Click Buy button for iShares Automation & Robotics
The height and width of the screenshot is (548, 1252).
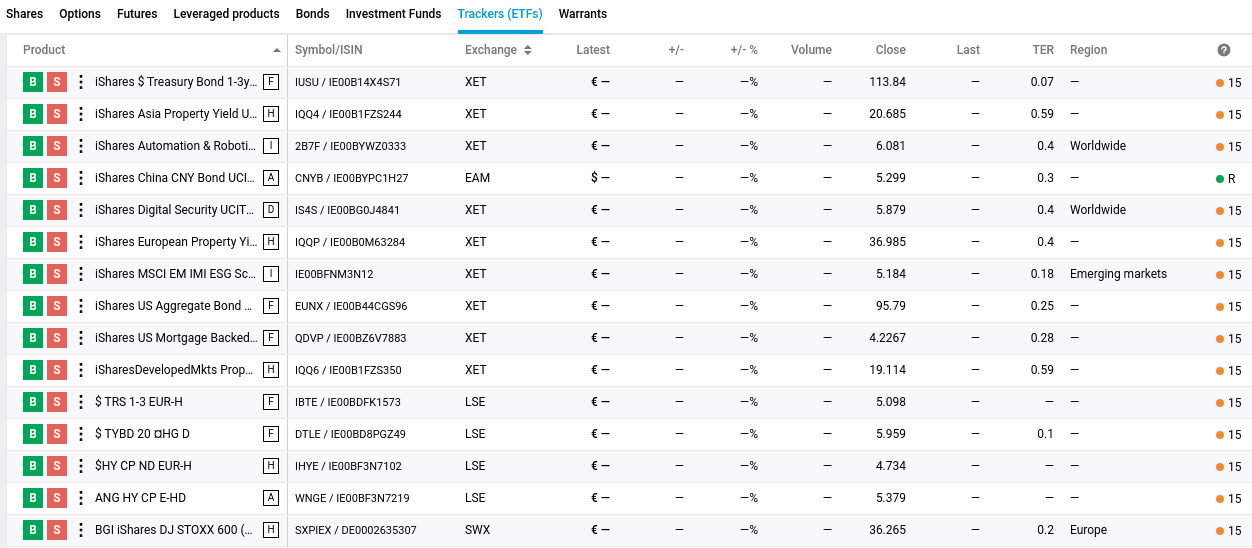click(x=33, y=146)
